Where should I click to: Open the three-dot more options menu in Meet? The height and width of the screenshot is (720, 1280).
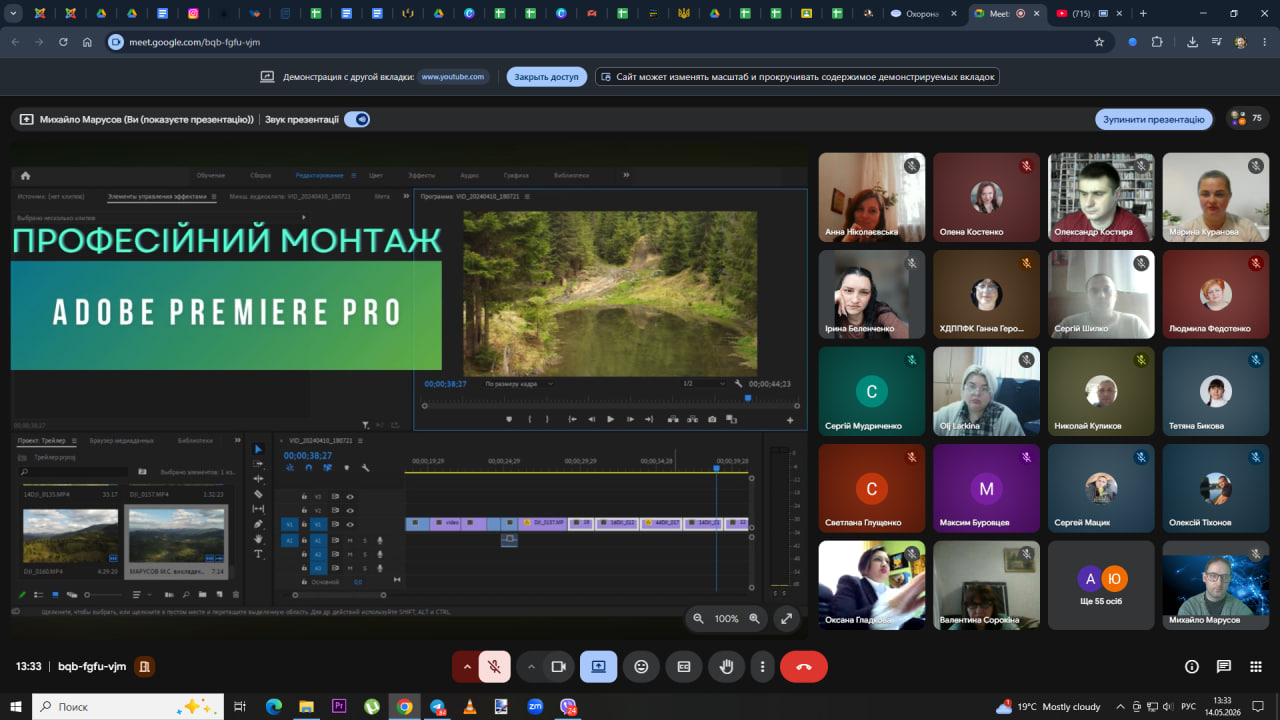coord(763,666)
